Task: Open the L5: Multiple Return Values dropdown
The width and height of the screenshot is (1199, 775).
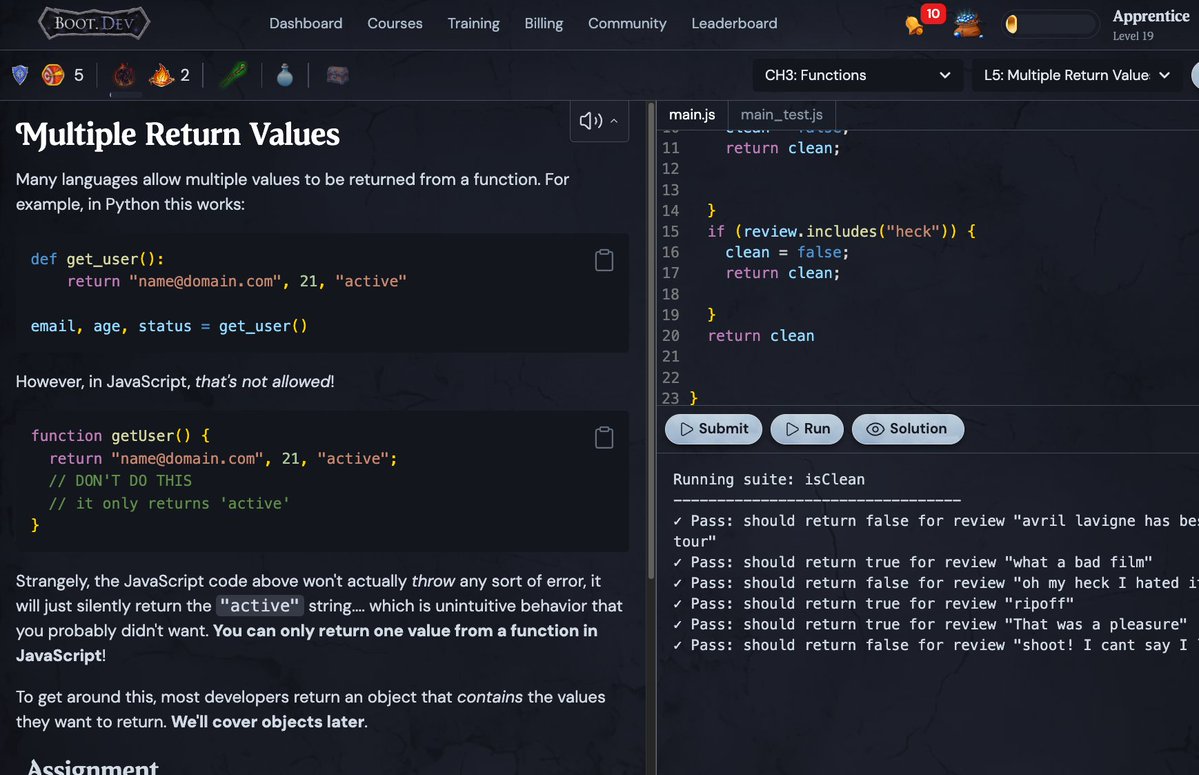Action: pos(1075,74)
